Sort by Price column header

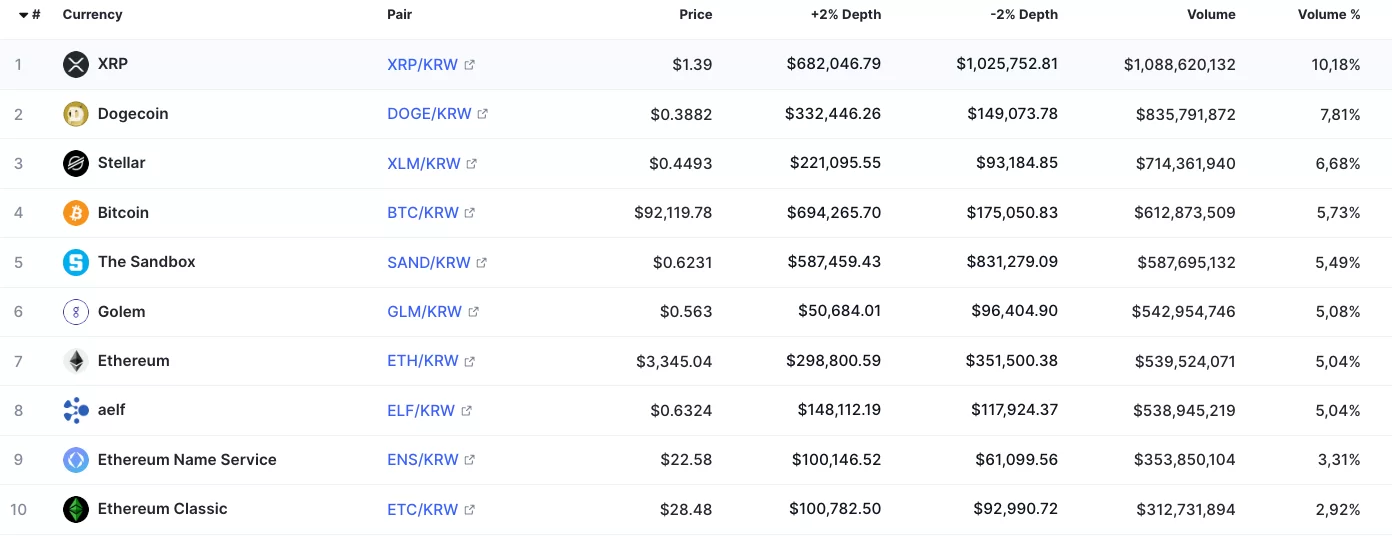point(695,15)
